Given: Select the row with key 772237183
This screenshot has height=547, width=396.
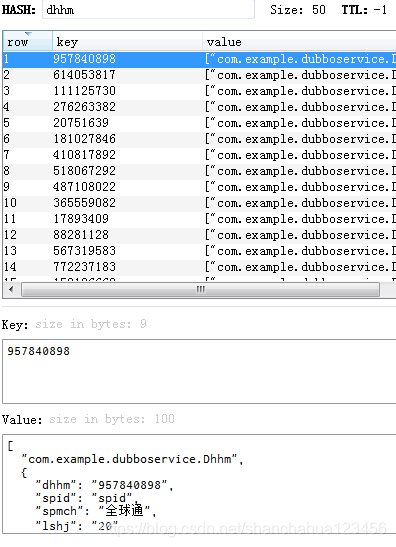Looking at the screenshot, I should pyautogui.click(x=200, y=268).
